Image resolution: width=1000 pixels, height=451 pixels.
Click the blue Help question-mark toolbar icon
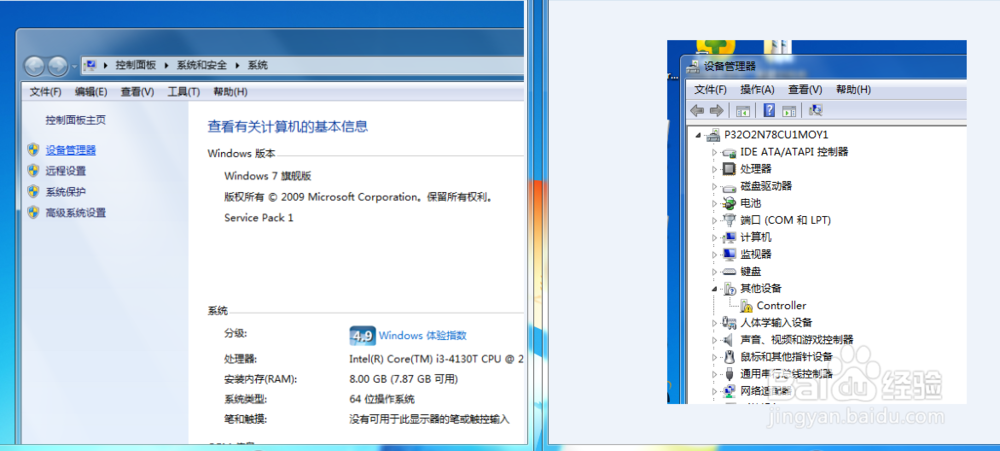[x=769, y=110]
